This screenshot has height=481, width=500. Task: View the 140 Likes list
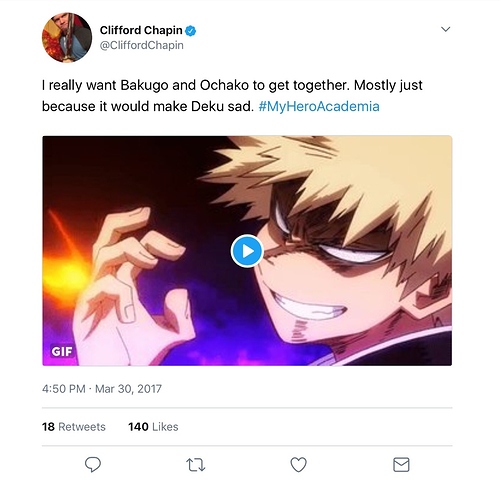(x=153, y=427)
